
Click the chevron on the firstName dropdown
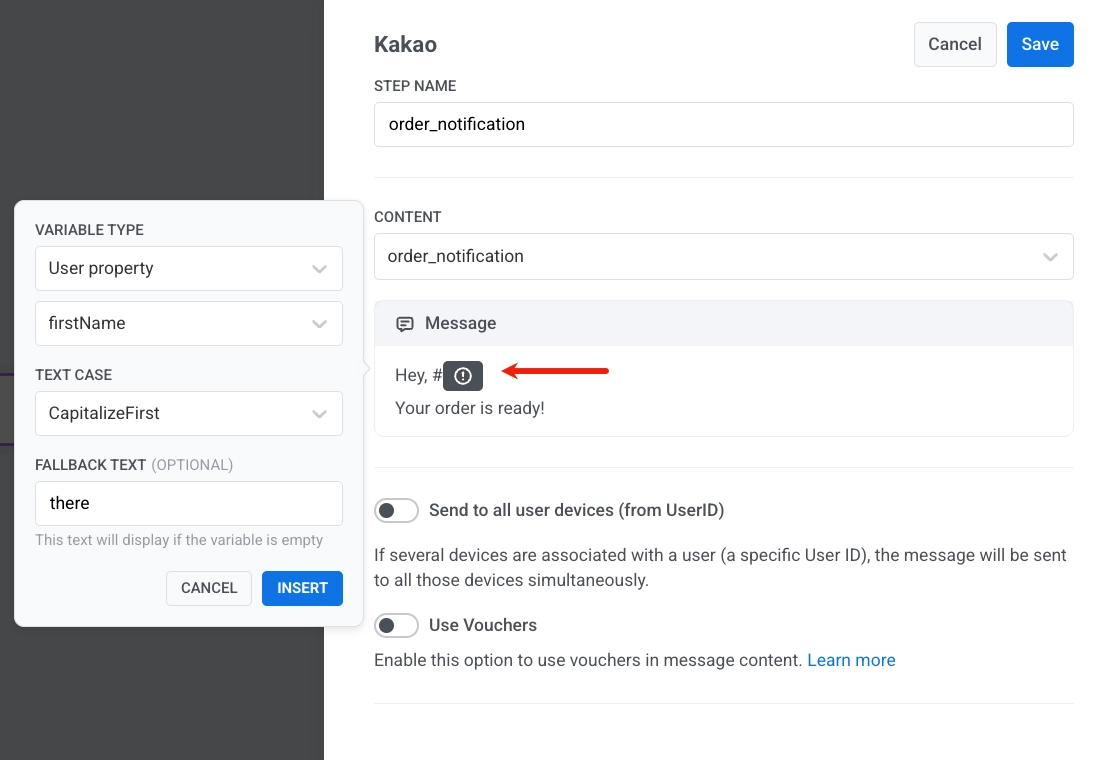319,323
